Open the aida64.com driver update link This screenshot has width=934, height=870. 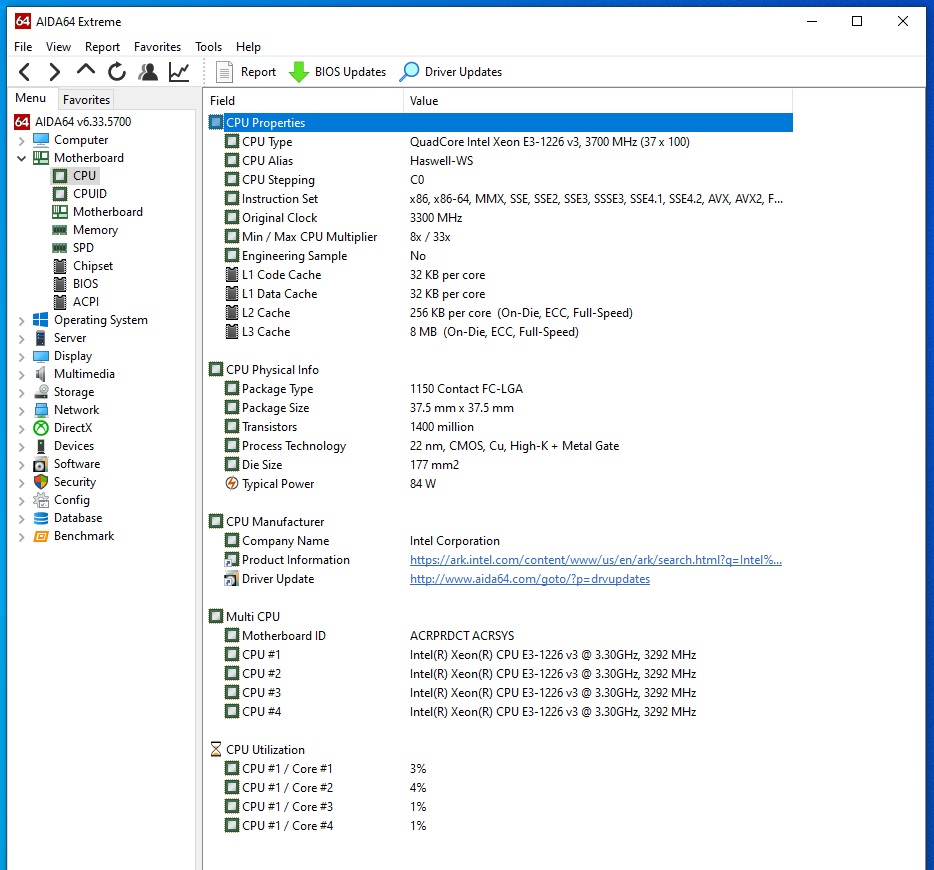(x=529, y=579)
